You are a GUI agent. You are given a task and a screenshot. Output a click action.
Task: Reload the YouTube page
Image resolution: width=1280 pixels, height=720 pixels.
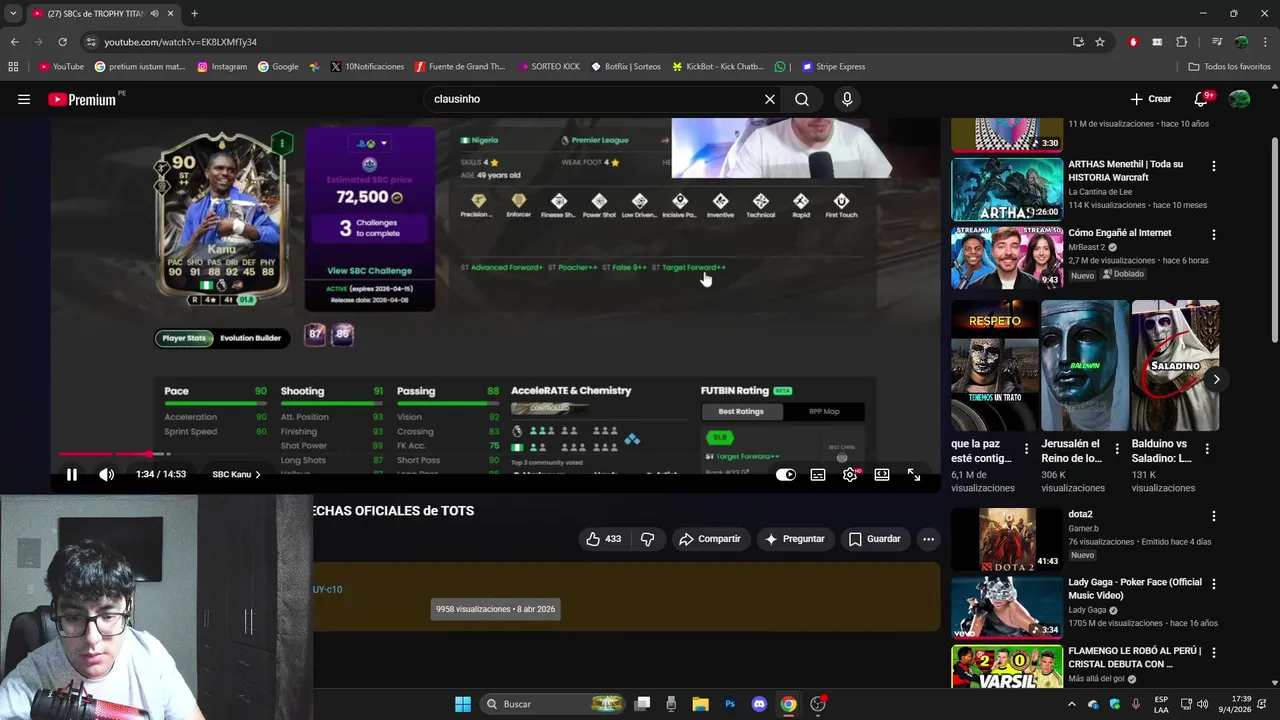[62, 42]
